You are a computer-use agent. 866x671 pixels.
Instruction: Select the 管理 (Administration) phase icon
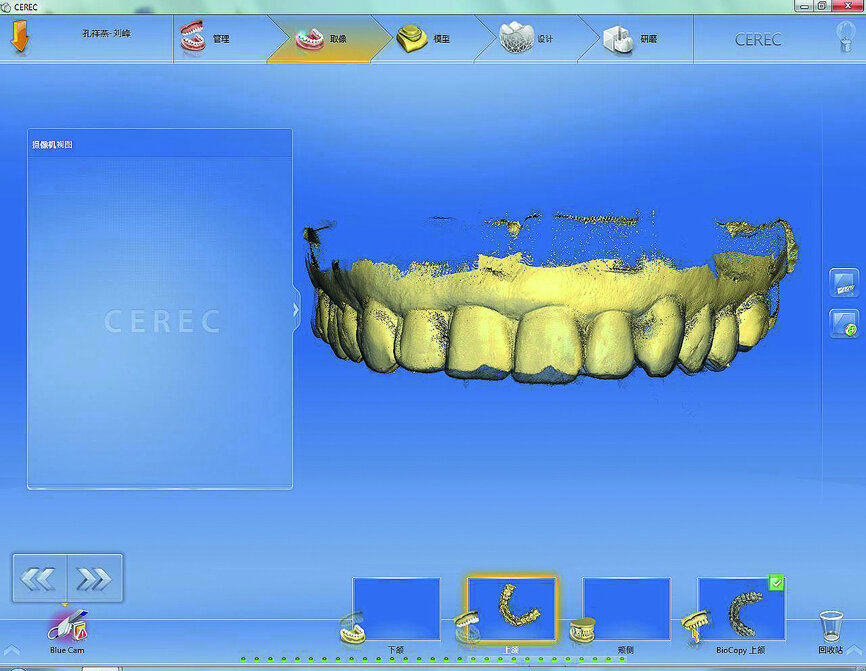pos(193,35)
